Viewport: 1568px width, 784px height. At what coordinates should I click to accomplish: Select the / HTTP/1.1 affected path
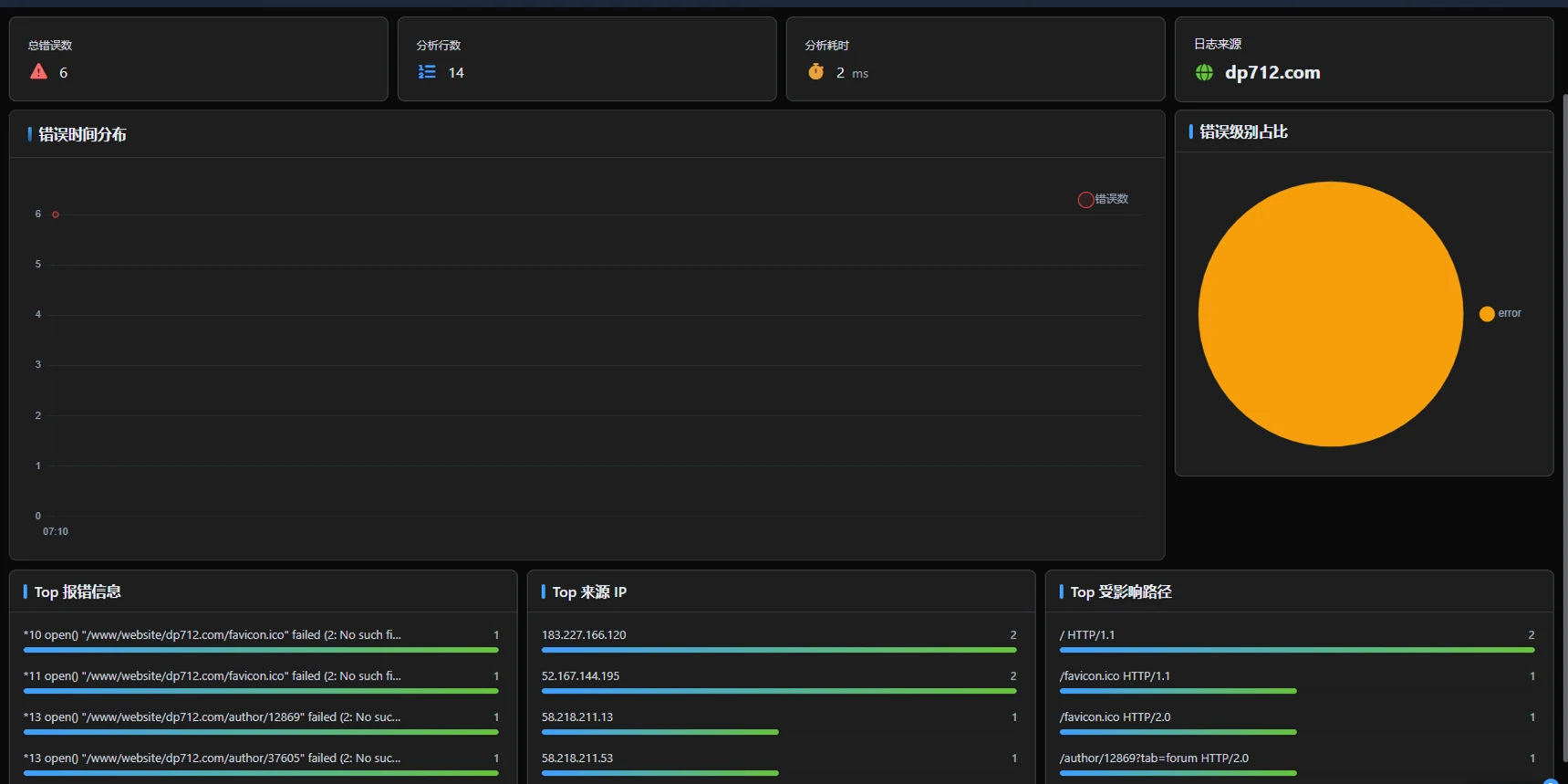pyautogui.click(x=1087, y=635)
